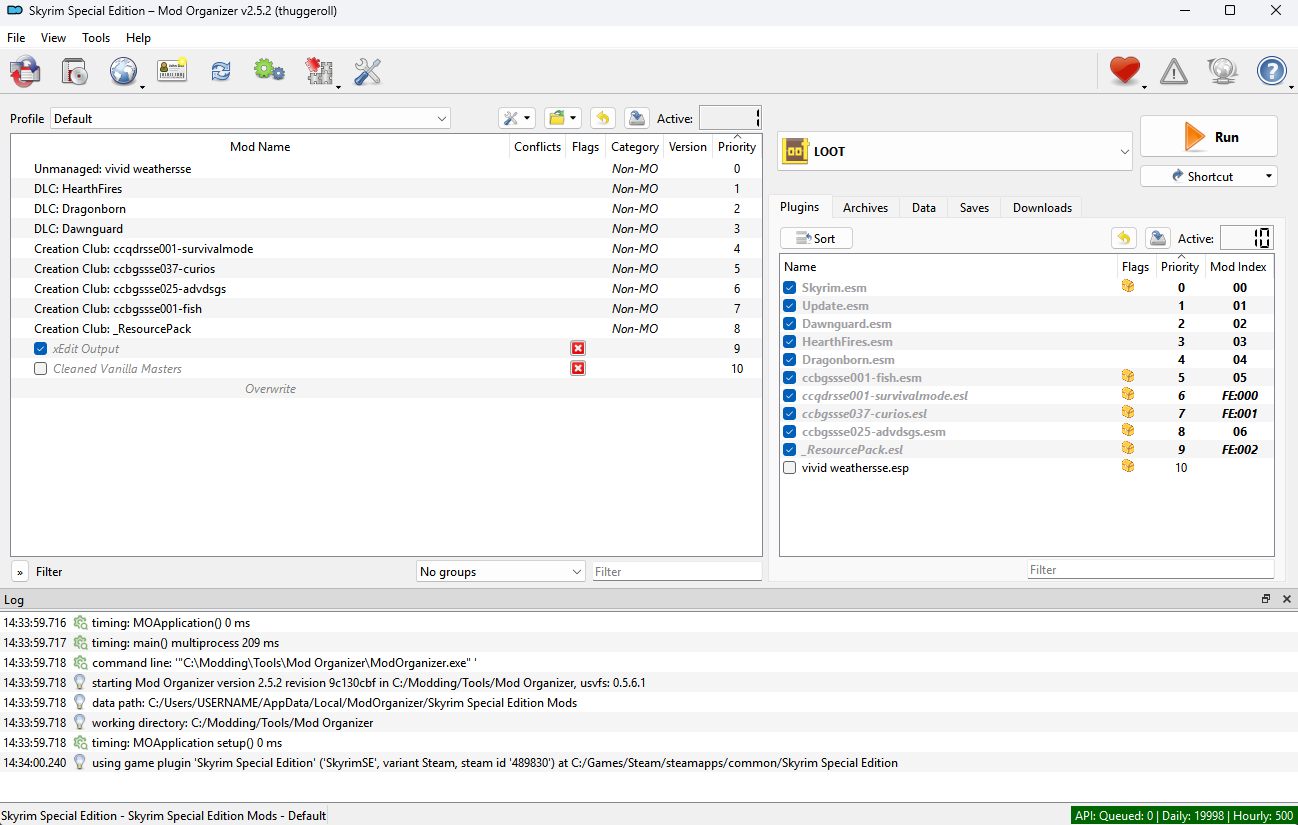Open the Tools menu
Screen dimensions: 1298x825
[96, 38]
